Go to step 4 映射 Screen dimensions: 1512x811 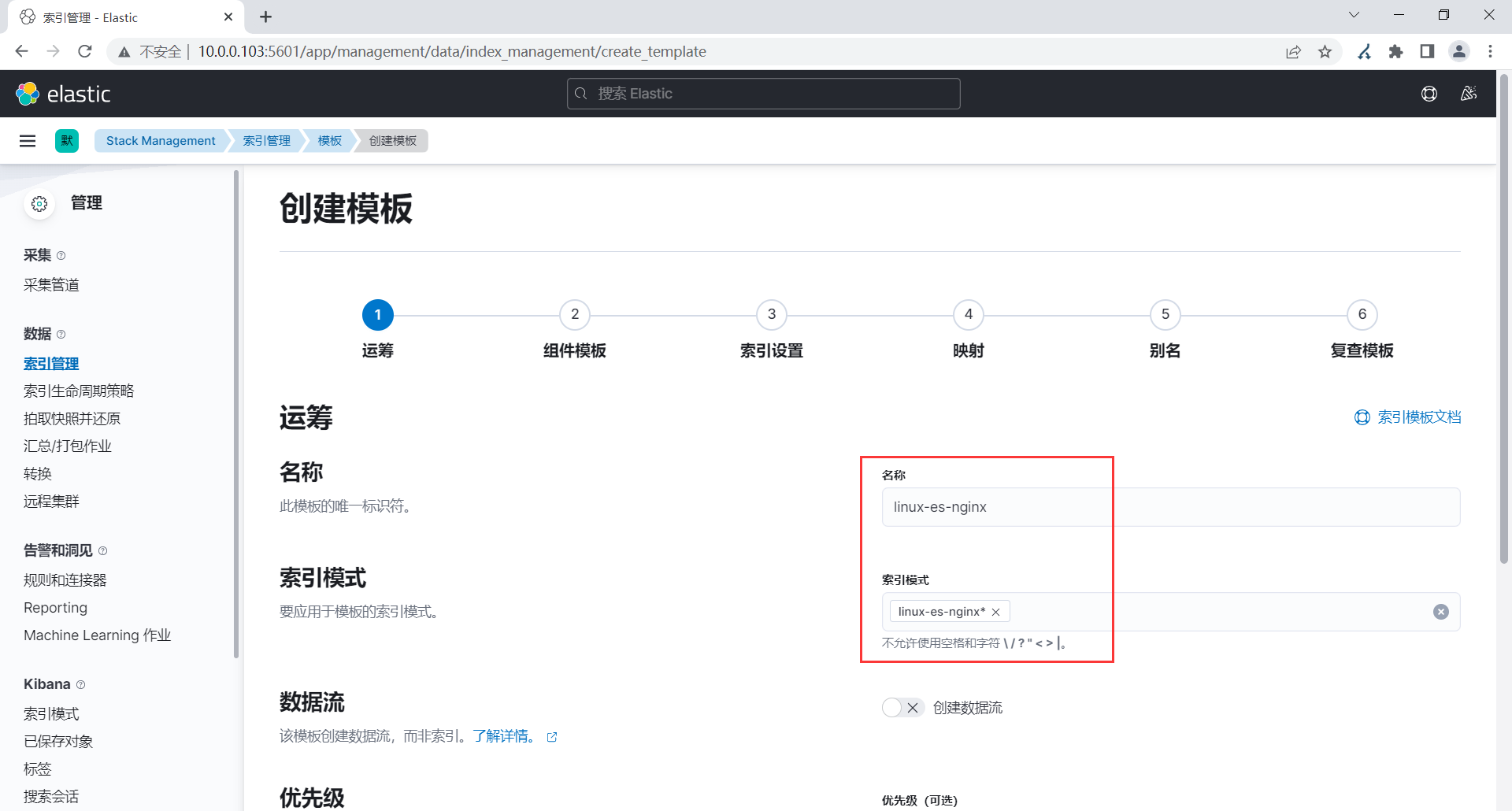tap(969, 315)
